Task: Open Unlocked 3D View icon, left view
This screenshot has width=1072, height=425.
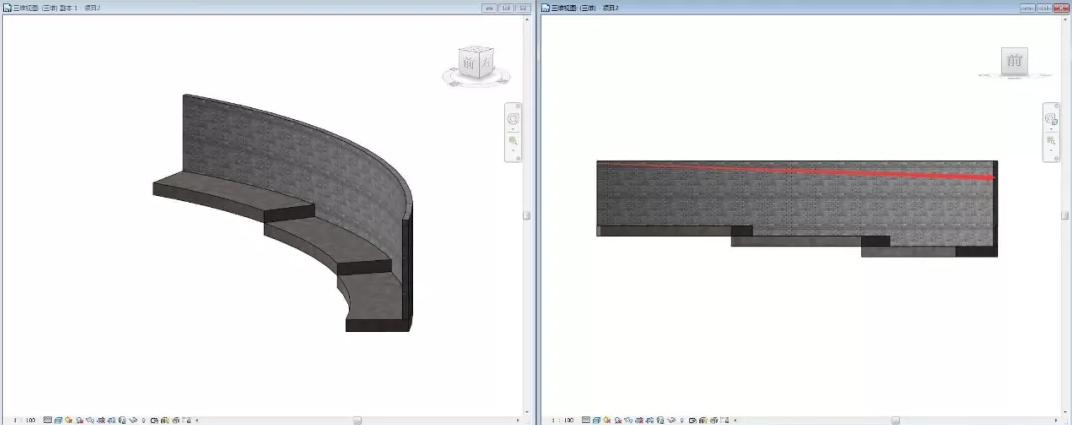Action: click(122, 420)
